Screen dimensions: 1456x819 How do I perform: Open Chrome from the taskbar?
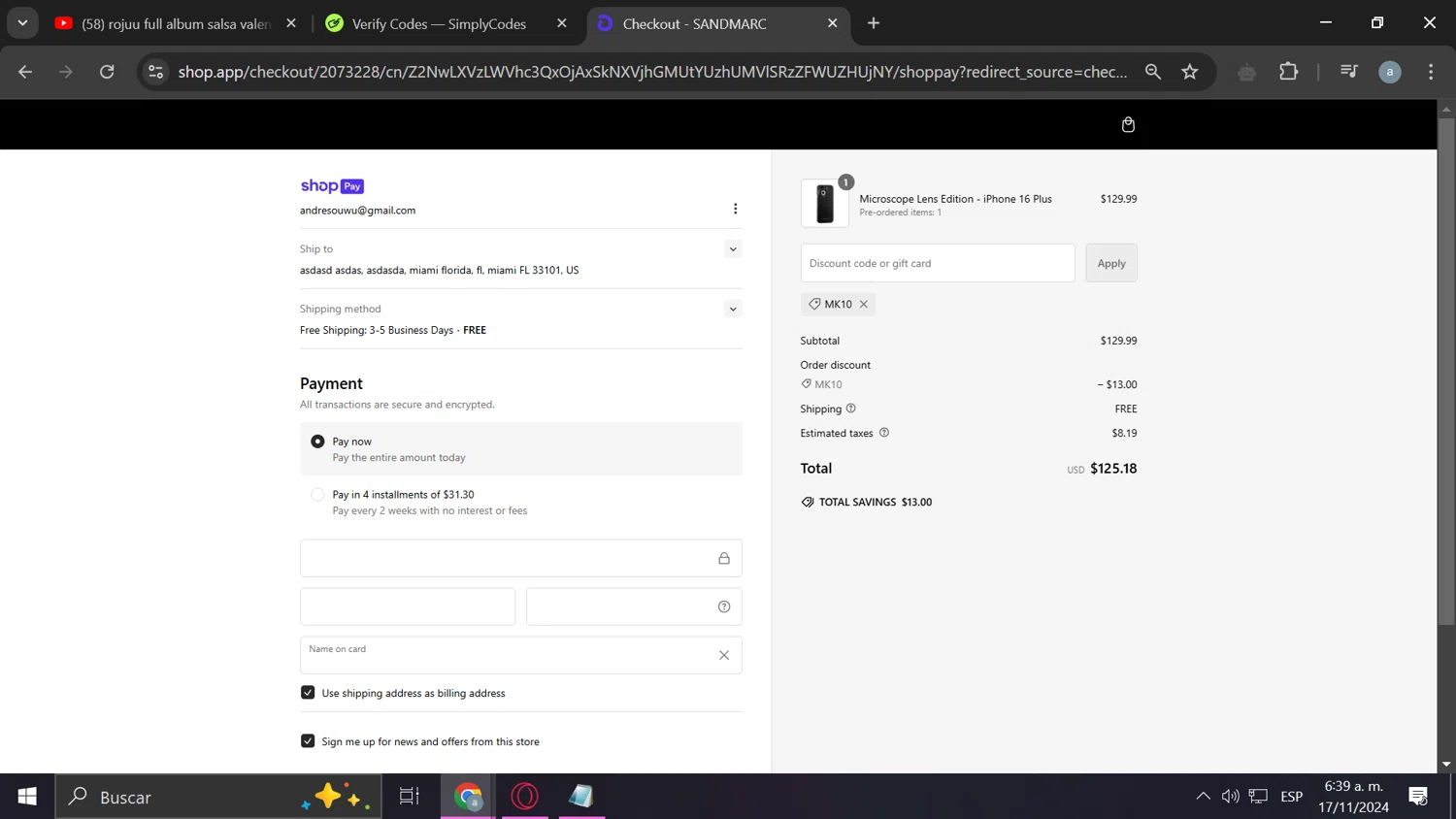(x=468, y=797)
